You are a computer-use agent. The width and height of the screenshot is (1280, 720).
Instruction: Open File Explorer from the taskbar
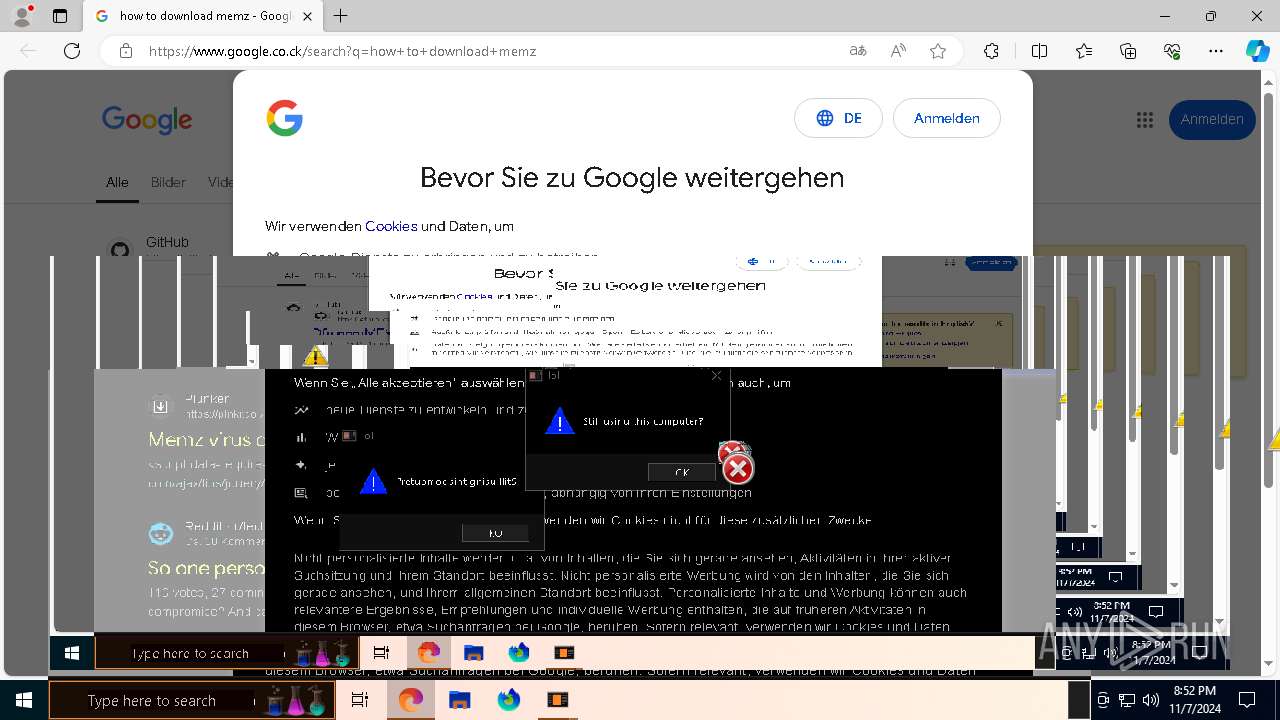click(x=459, y=701)
